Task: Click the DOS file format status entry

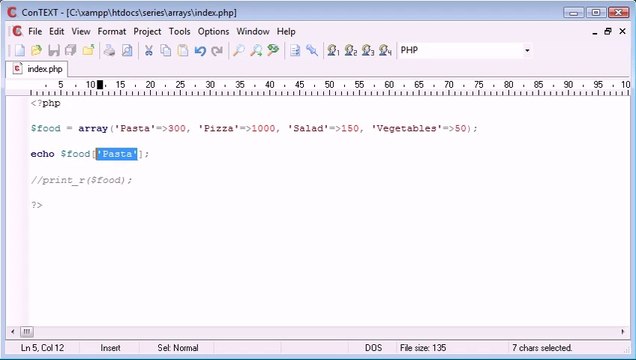Action: pyautogui.click(x=373, y=348)
